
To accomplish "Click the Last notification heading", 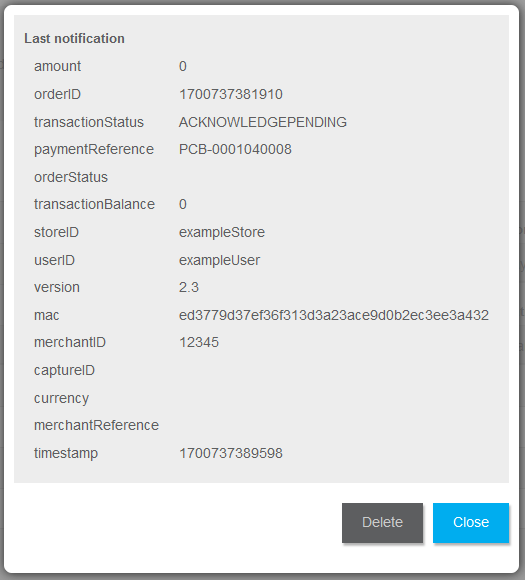I will (74, 38).
